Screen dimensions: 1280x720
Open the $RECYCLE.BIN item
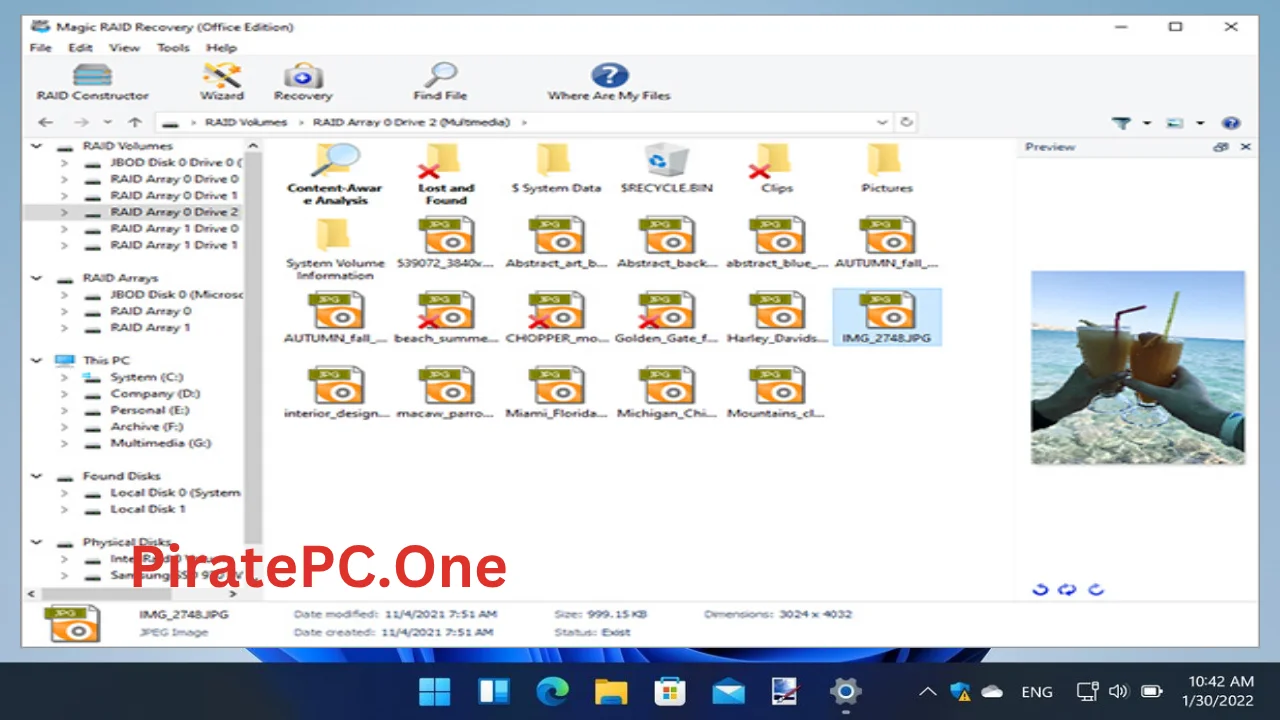pyautogui.click(x=666, y=169)
